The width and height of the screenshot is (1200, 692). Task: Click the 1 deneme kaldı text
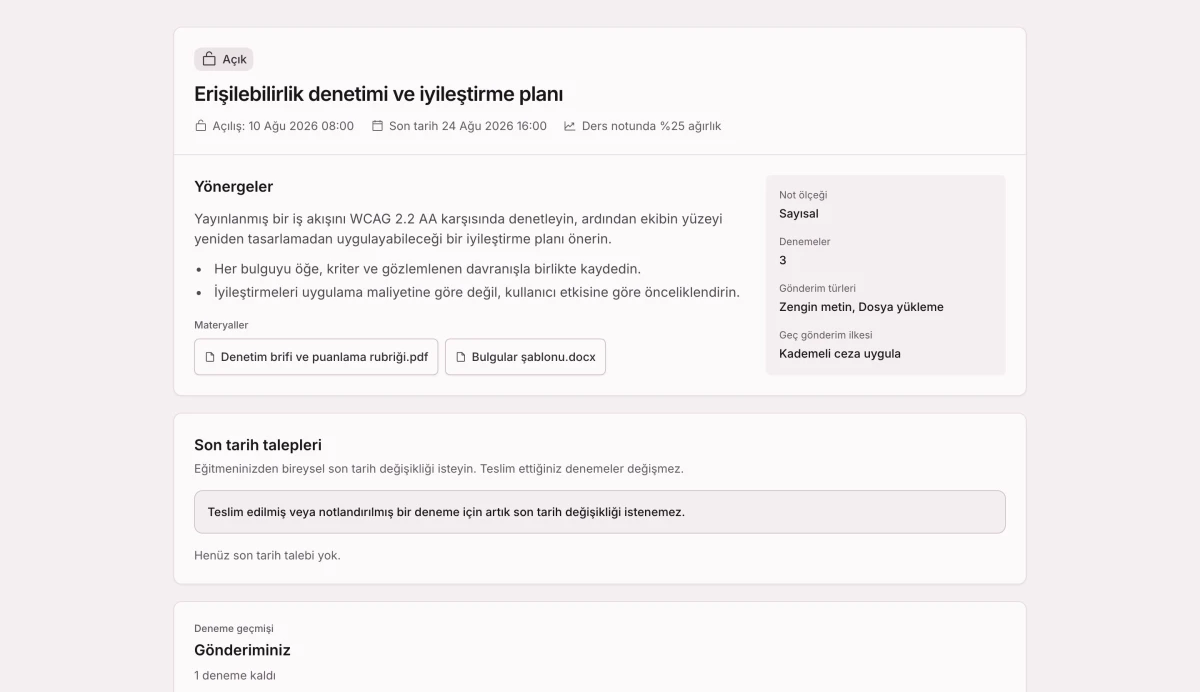coord(235,675)
